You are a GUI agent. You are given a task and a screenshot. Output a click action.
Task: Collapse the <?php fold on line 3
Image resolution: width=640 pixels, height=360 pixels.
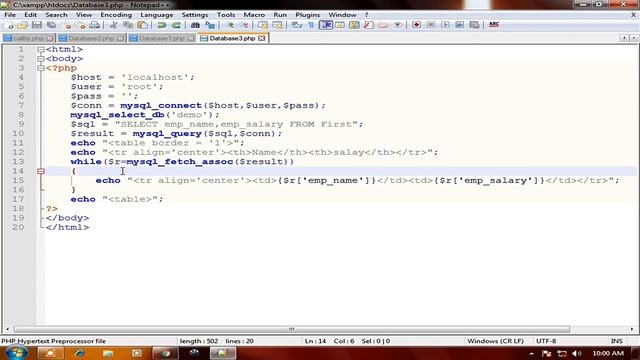[40, 68]
